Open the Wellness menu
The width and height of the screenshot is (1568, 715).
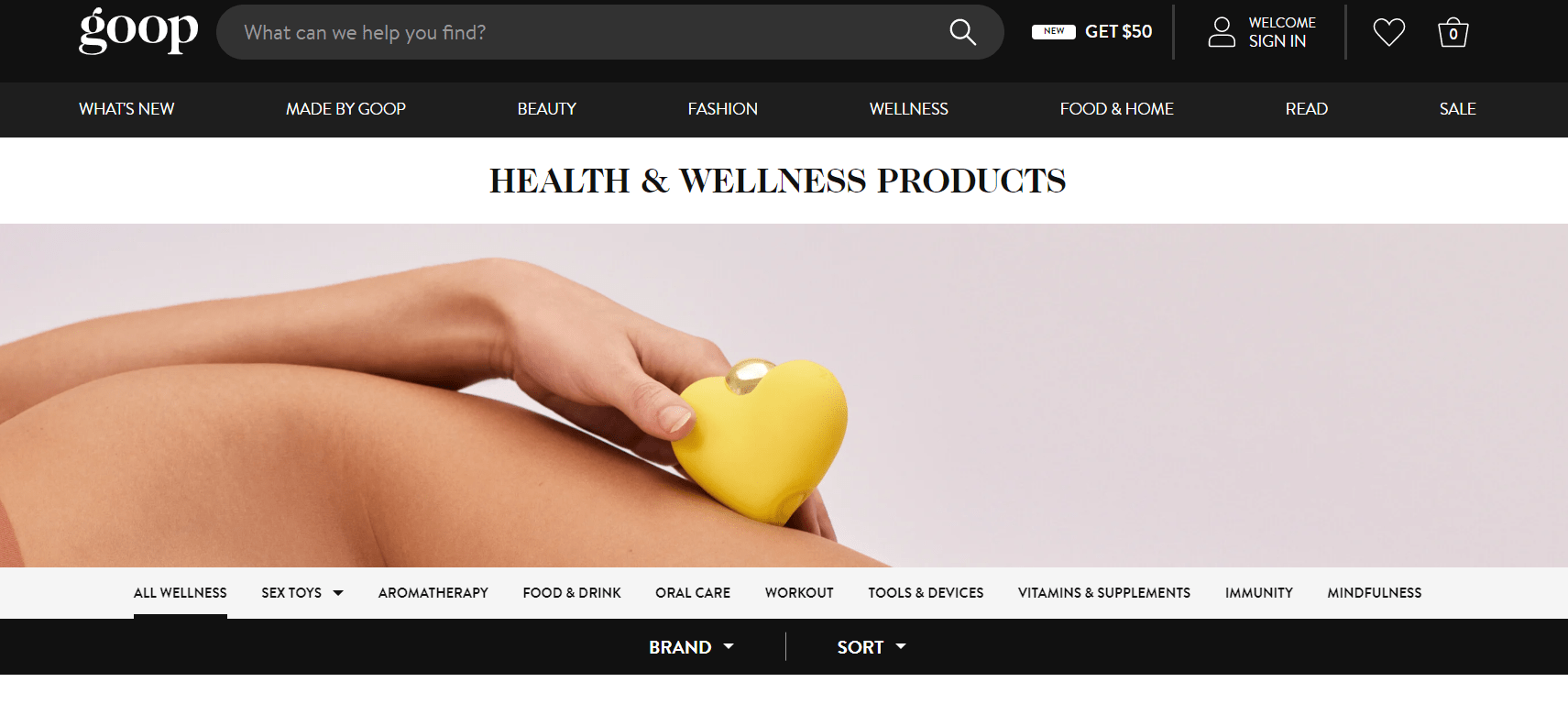tap(909, 109)
